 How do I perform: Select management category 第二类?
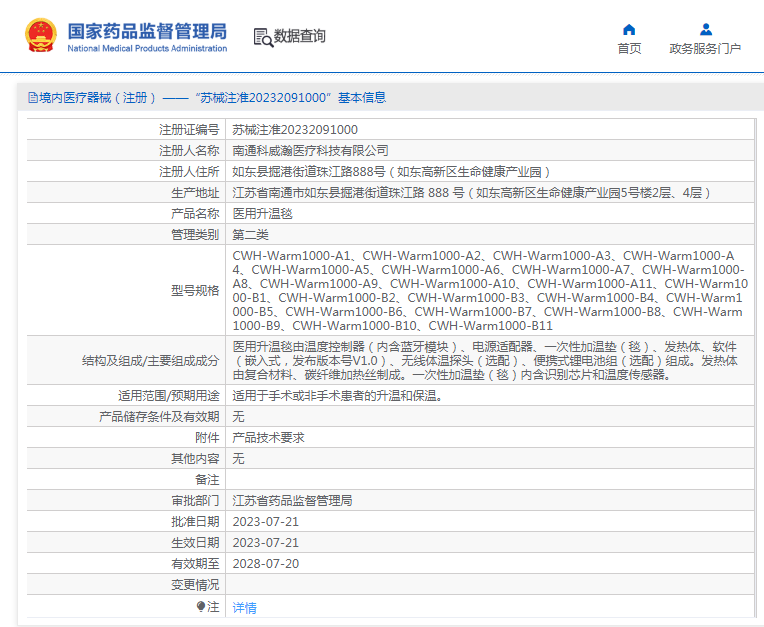250,234
